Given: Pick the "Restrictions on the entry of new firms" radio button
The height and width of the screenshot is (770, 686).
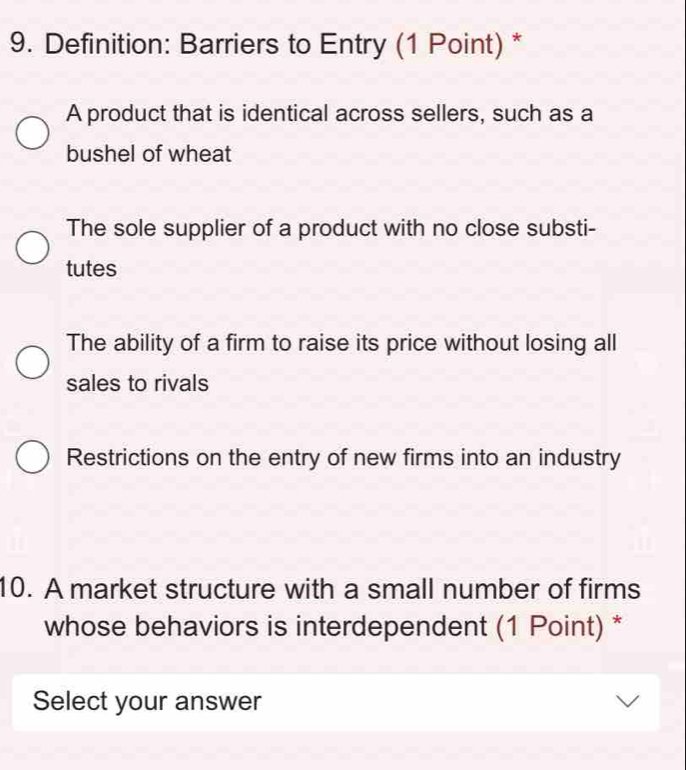Looking at the screenshot, I should [x=33, y=459].
